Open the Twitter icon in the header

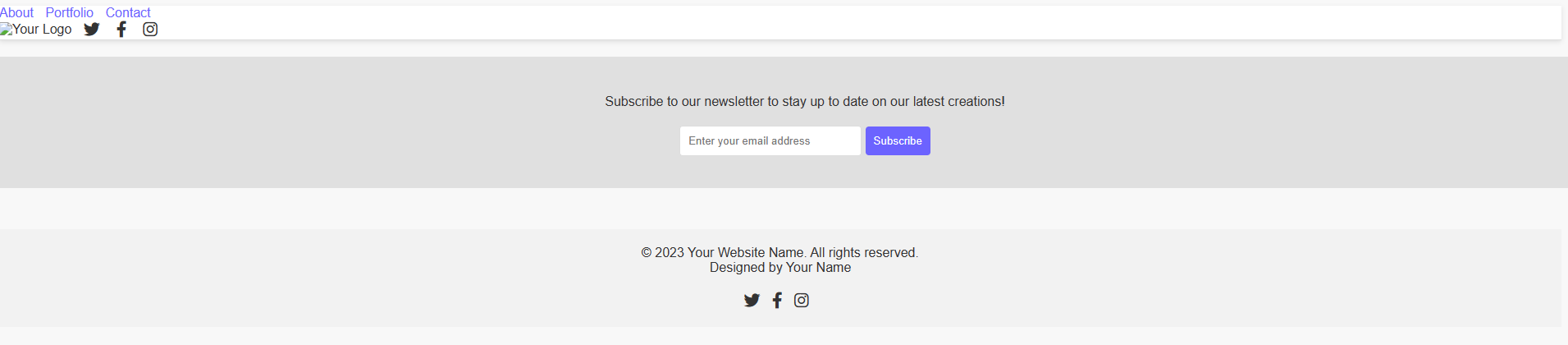[x=92, y=30]
